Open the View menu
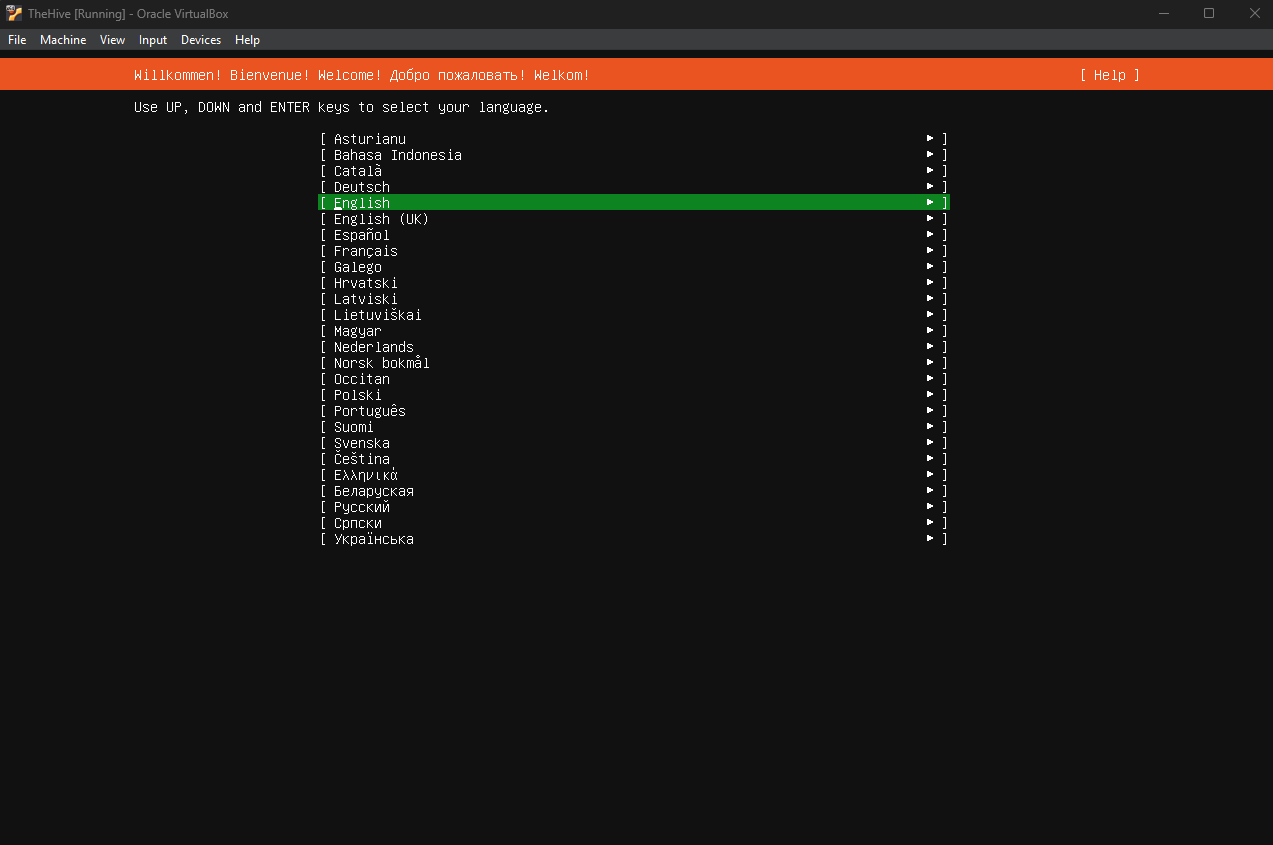Screen dimensions: 1273x845 tap(112, 40)
